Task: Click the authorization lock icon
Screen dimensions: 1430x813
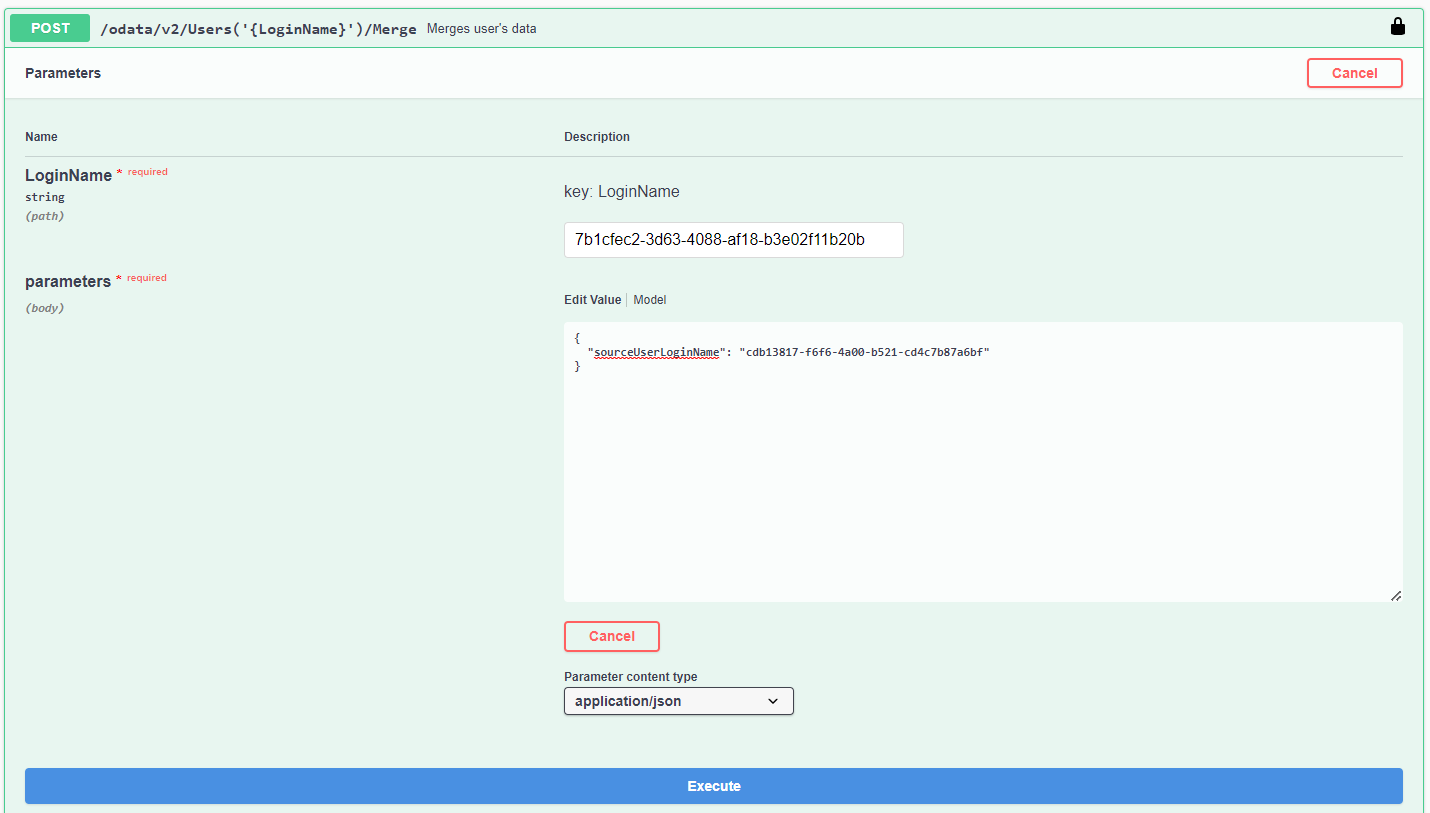Action: (x=1398, y=27)
